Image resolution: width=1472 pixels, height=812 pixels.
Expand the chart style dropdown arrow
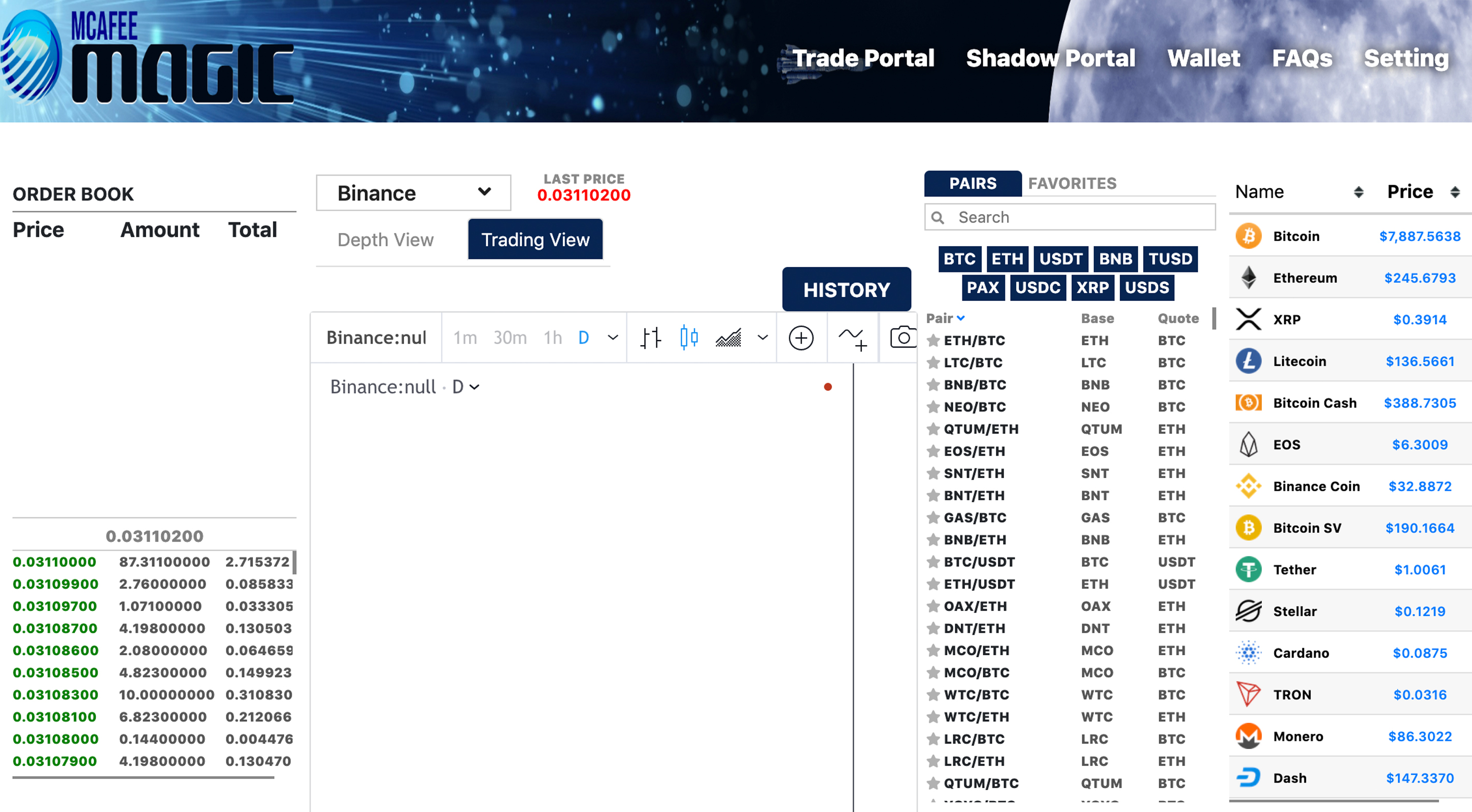[x=762, y=337]
